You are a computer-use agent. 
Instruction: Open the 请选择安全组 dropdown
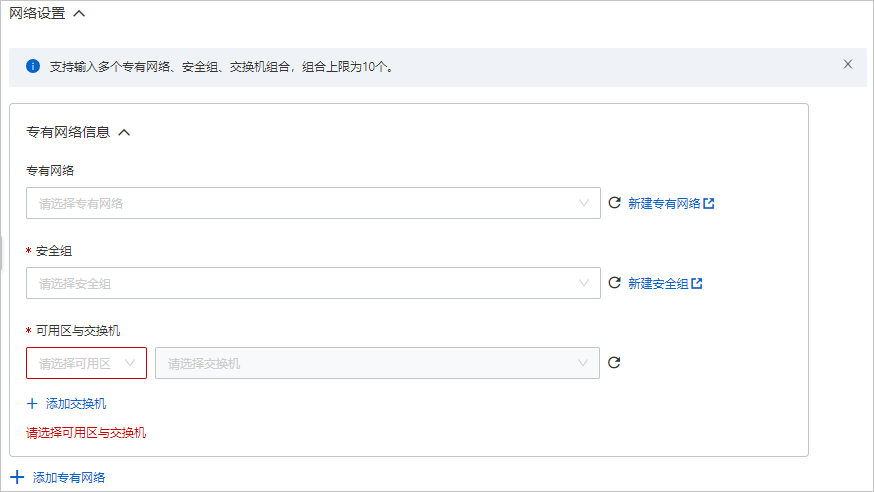(x=313, y=283)
